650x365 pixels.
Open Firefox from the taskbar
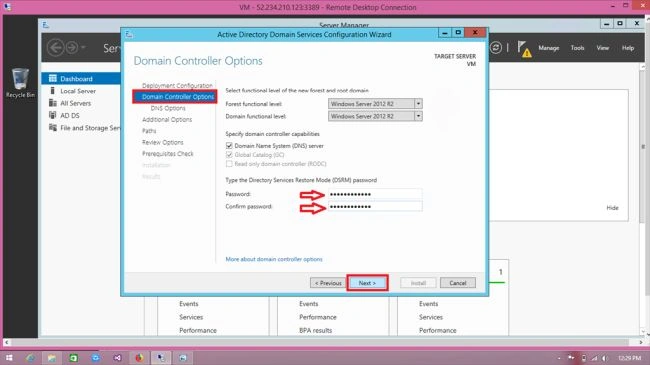(139, 358)
